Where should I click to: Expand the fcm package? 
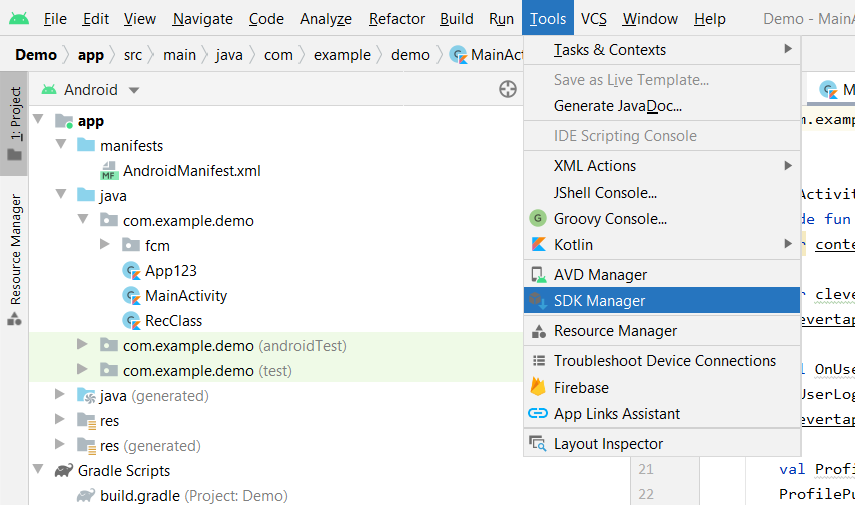tap(105, 244)
